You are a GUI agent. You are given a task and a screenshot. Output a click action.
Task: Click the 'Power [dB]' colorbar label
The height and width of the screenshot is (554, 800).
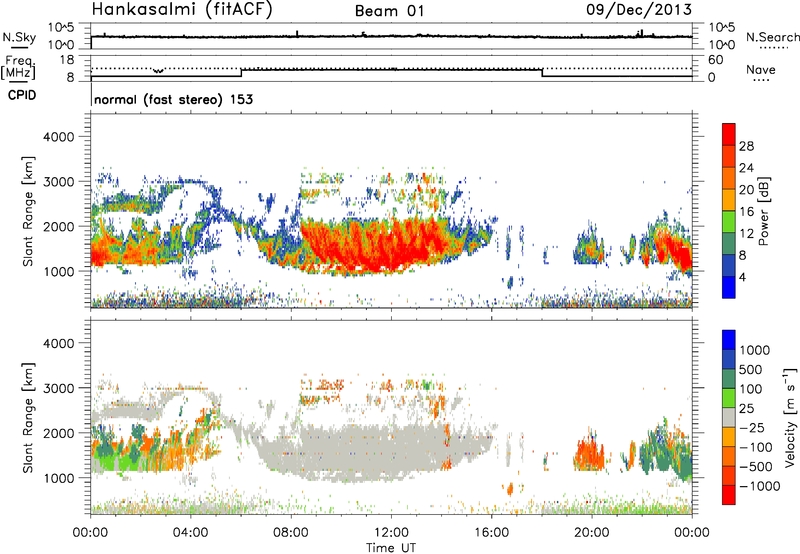click(763, 211)
